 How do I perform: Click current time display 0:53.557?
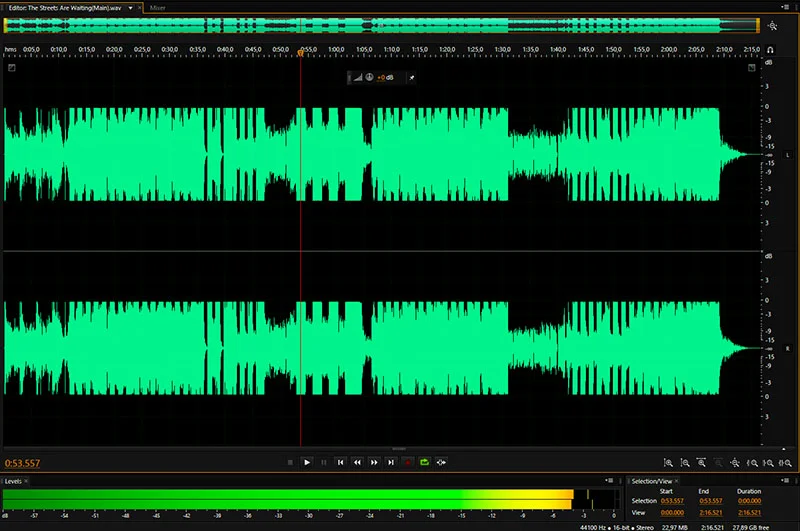[22, 463]
